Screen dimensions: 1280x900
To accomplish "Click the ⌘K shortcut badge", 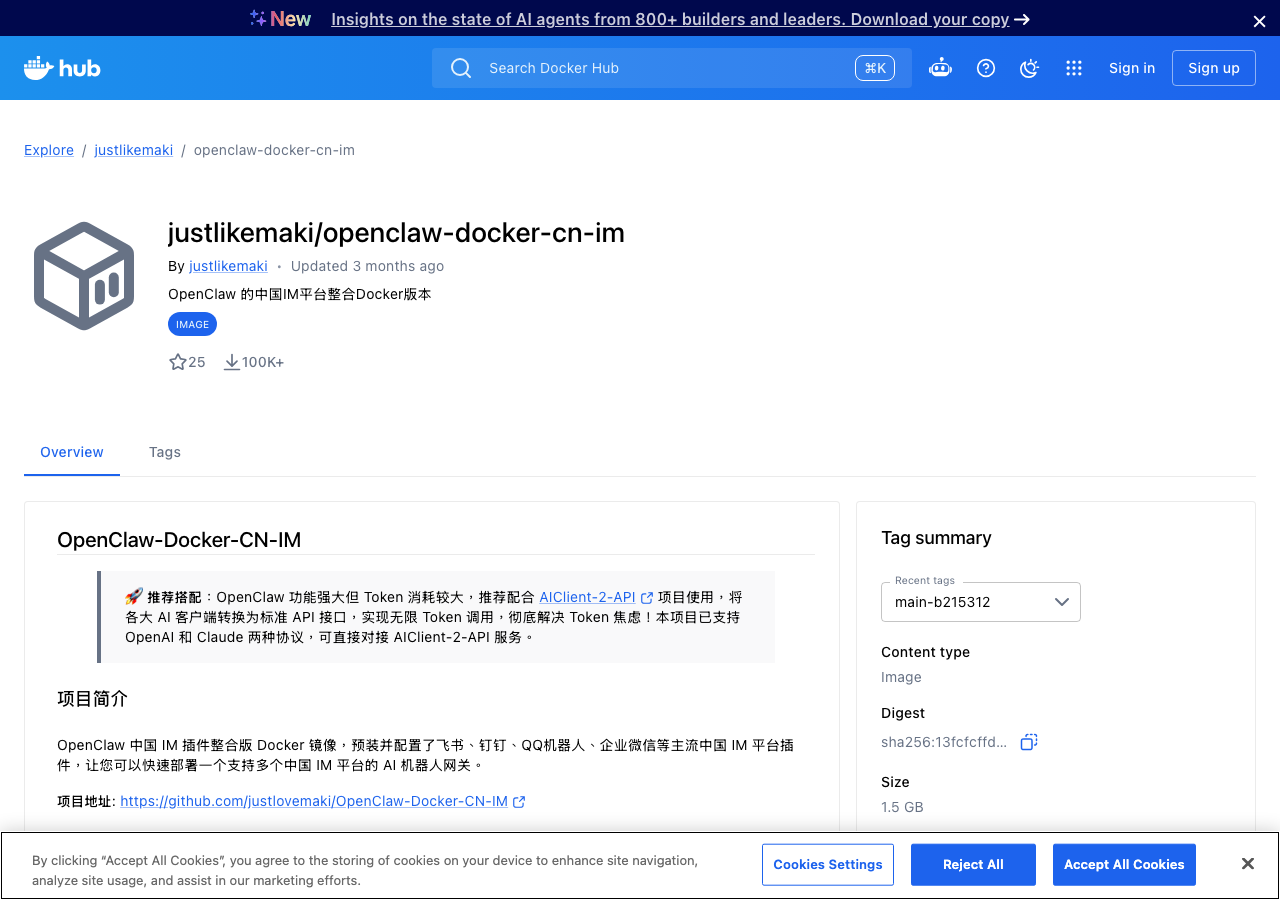I will coord(875,68).
